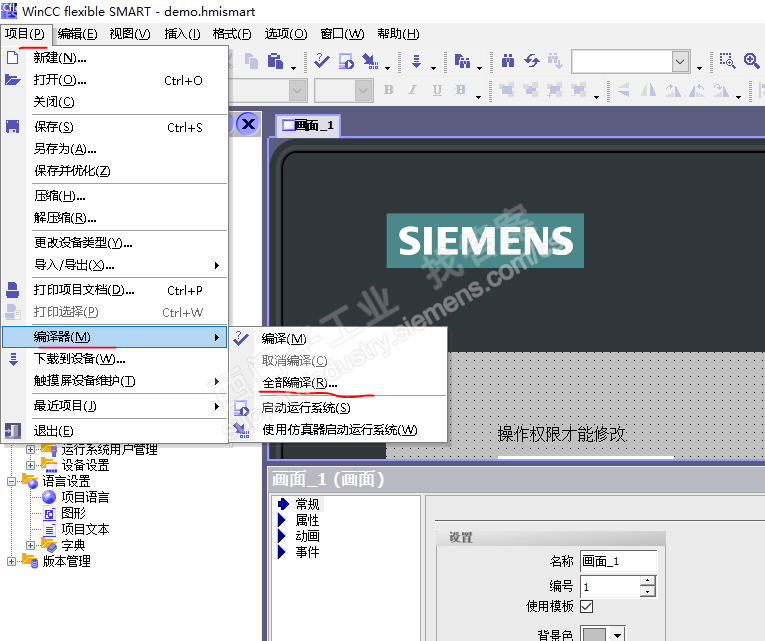Open the 插入(I) menu
This screenshot has height=641, width=765.
coord(182,34)
